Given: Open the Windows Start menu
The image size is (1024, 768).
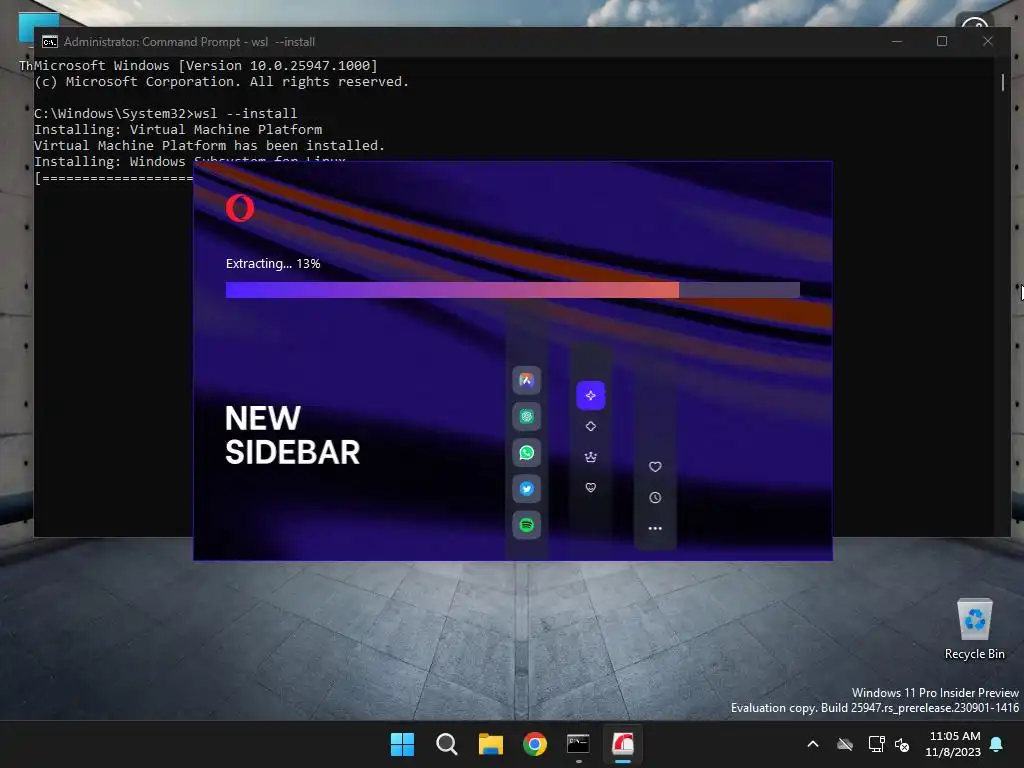Looking at the screenshot, I should pos(402,744).
